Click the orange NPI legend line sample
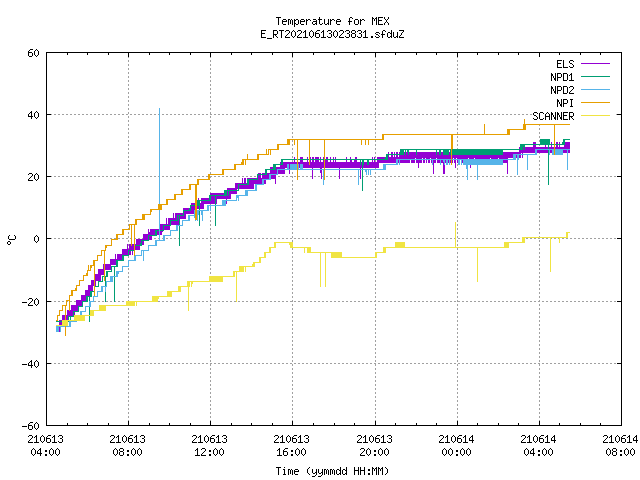This screenshot has width=640, height=480. pos(595,103)
